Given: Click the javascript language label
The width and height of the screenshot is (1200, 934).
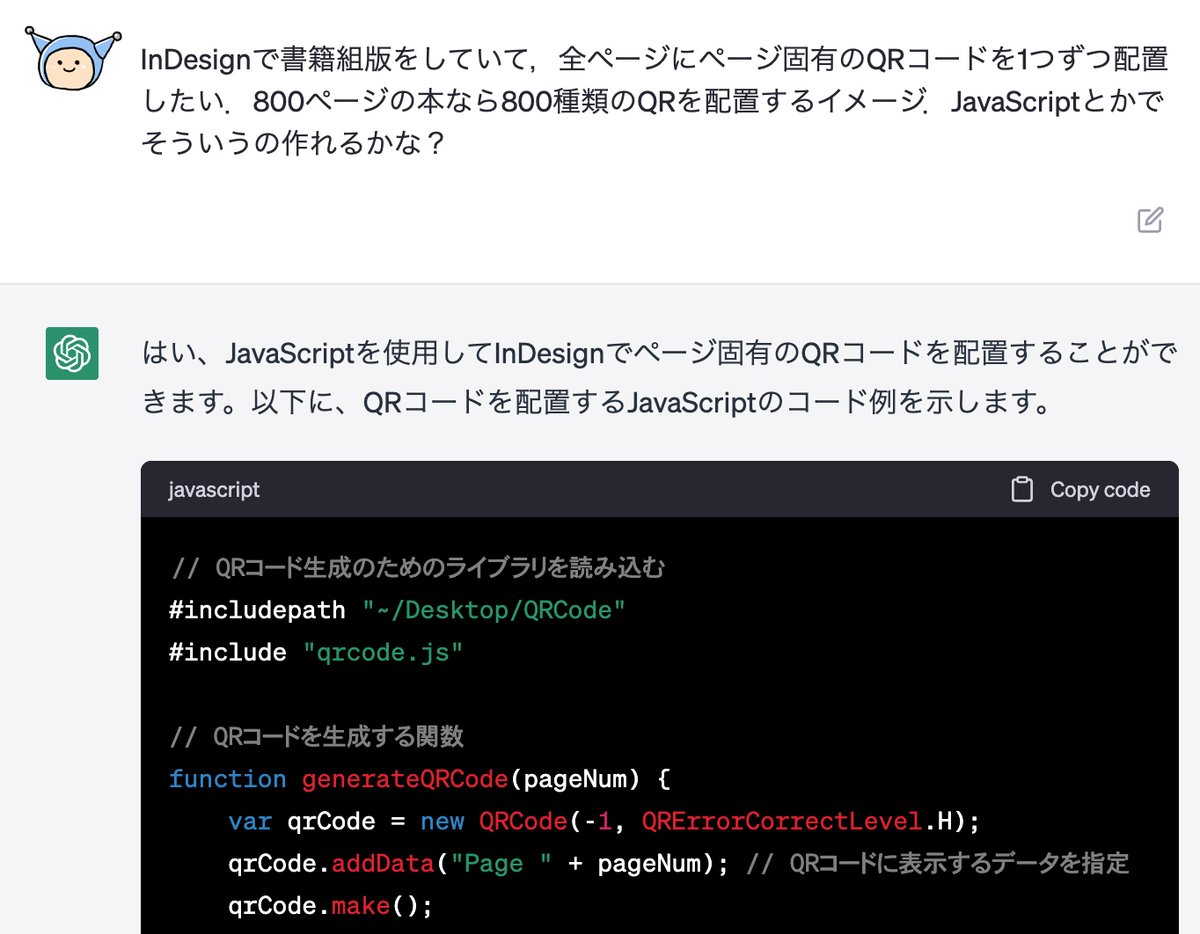Looking at the screenshot, I should [x=214, y=490].
